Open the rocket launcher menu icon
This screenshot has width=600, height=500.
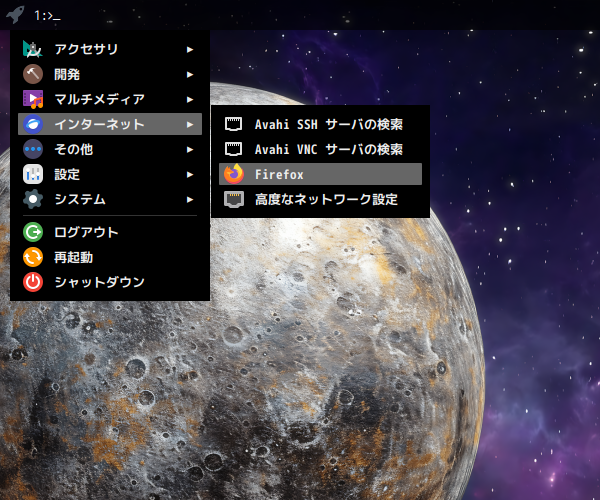(x=15, y=15)
